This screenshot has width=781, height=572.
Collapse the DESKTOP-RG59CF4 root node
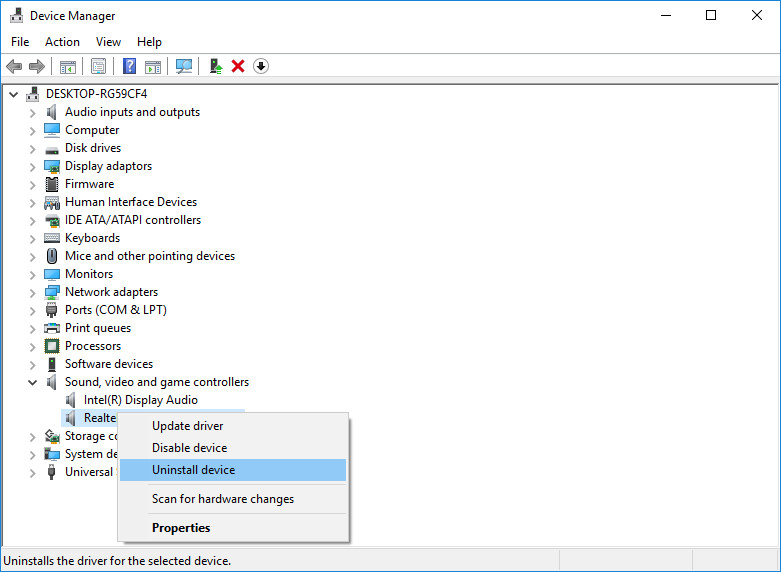[x=13, y=94]
